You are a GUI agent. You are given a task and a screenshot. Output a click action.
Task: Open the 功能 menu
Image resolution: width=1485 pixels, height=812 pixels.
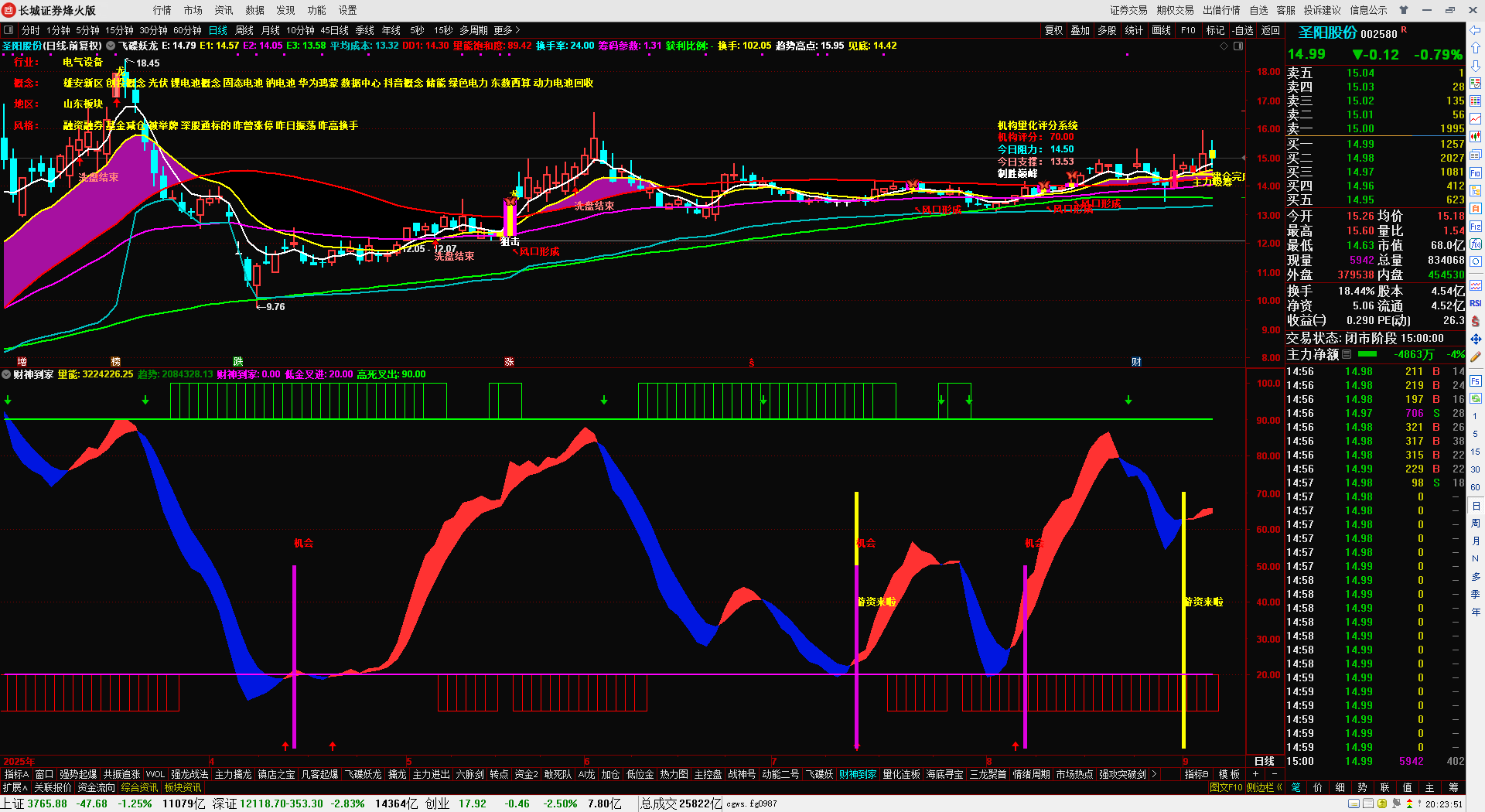tap(317, 10)
